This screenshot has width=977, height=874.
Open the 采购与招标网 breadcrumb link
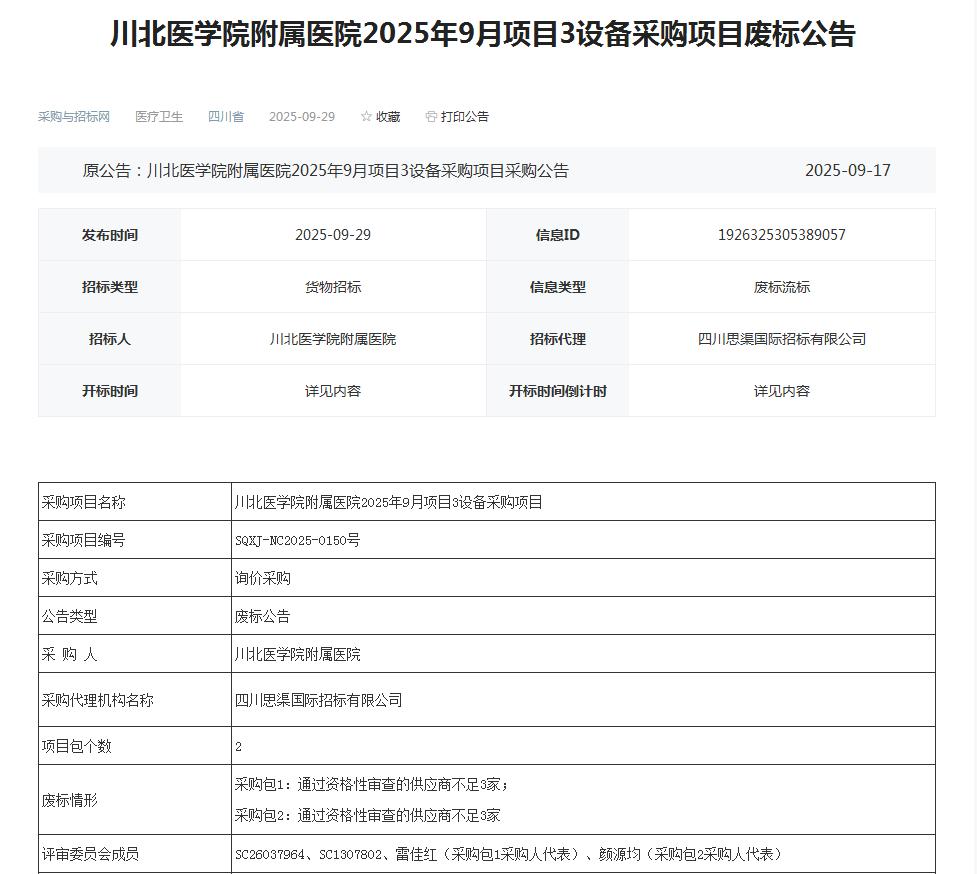click(74, 117)
